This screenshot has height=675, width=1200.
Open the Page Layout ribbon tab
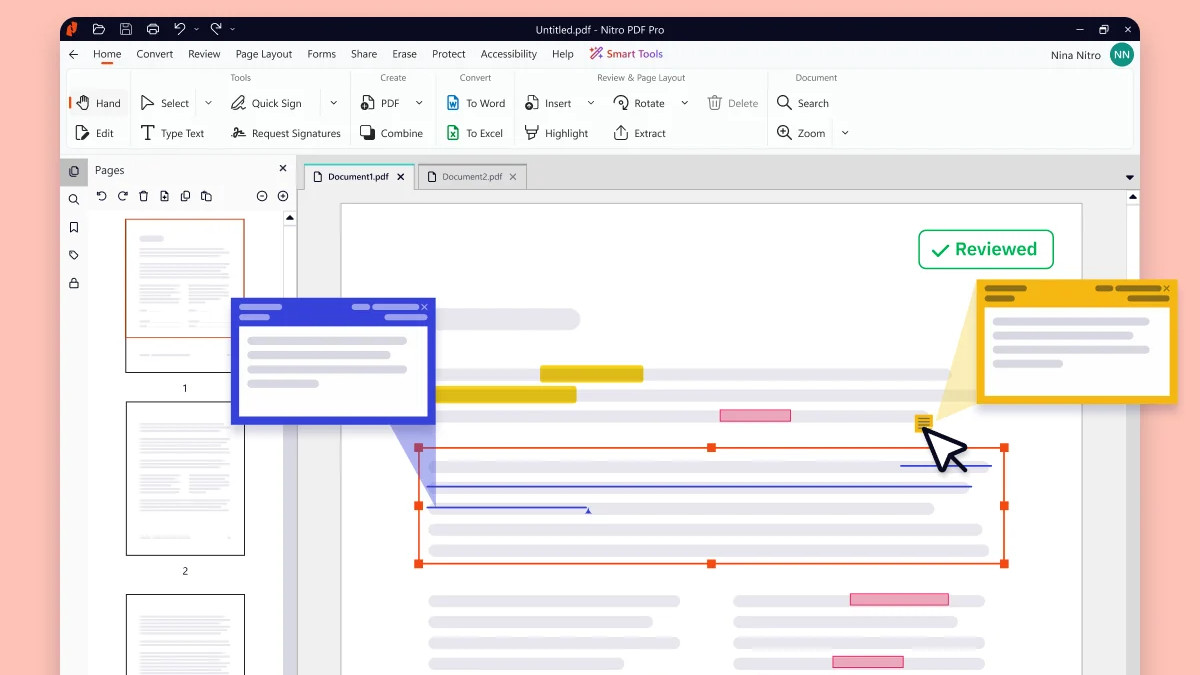coord(264,54)
